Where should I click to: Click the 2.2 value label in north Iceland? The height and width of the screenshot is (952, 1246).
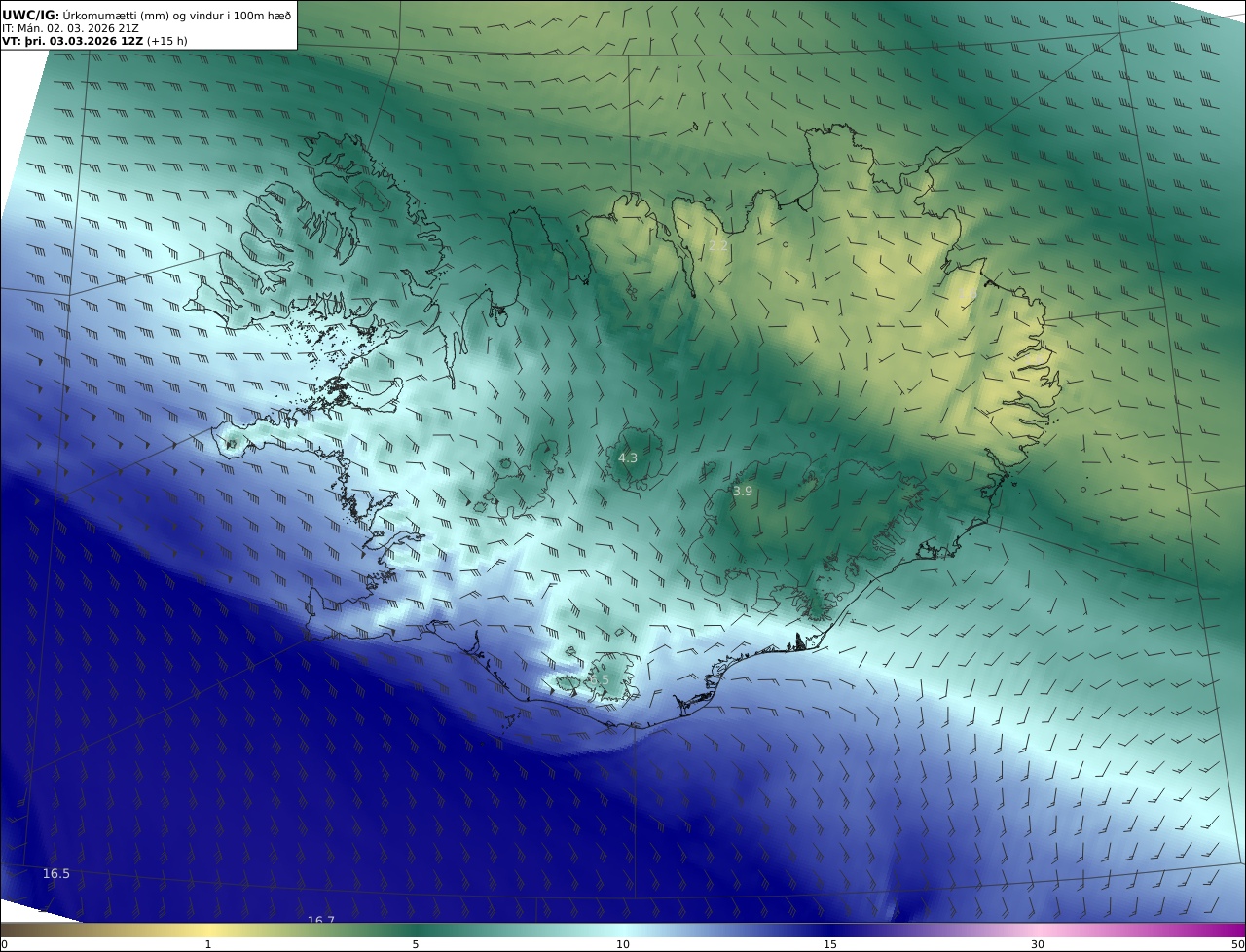click(718, 245)
